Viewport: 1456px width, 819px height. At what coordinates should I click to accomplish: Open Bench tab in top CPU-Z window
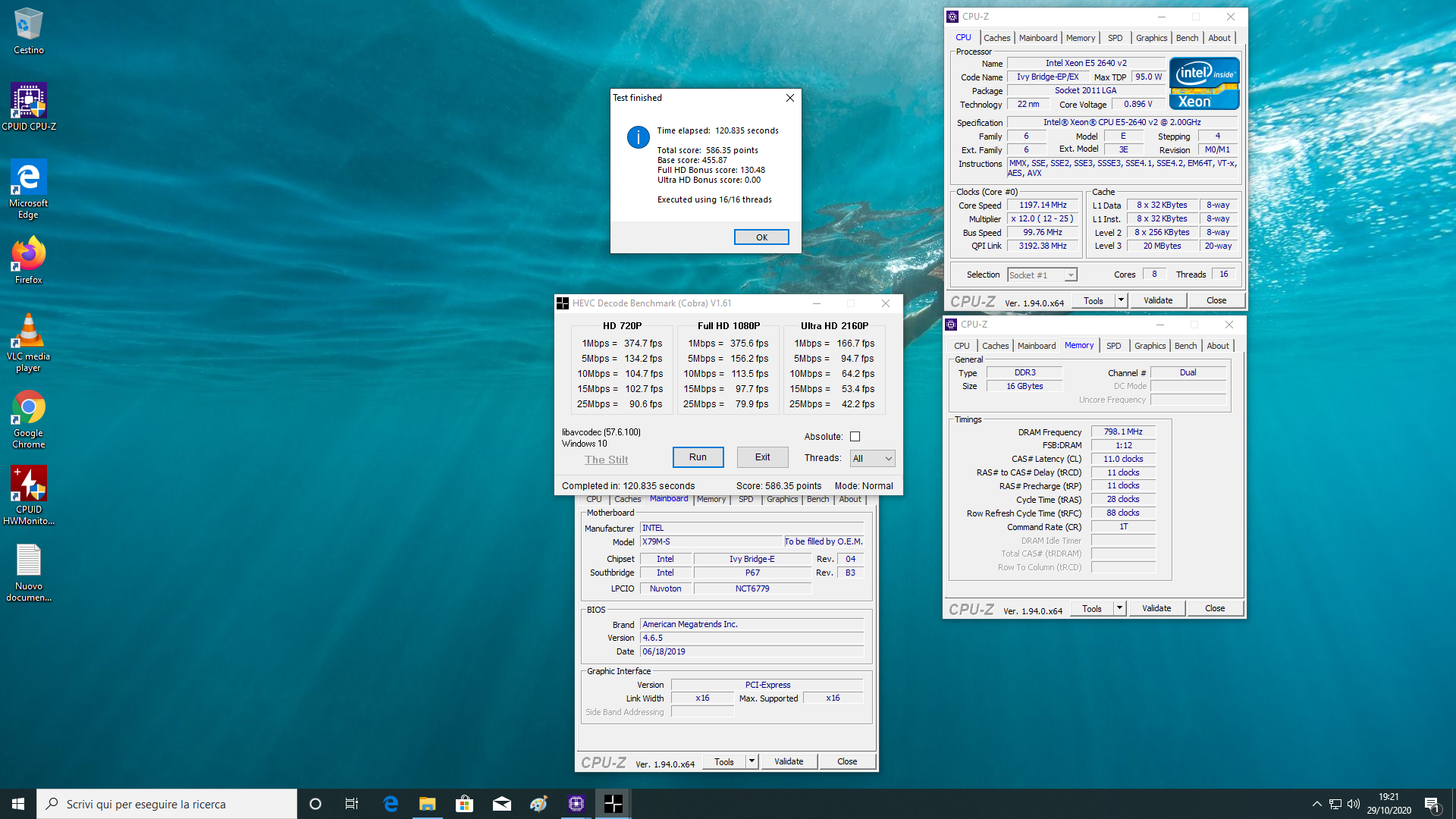(x=1188, y=38)
